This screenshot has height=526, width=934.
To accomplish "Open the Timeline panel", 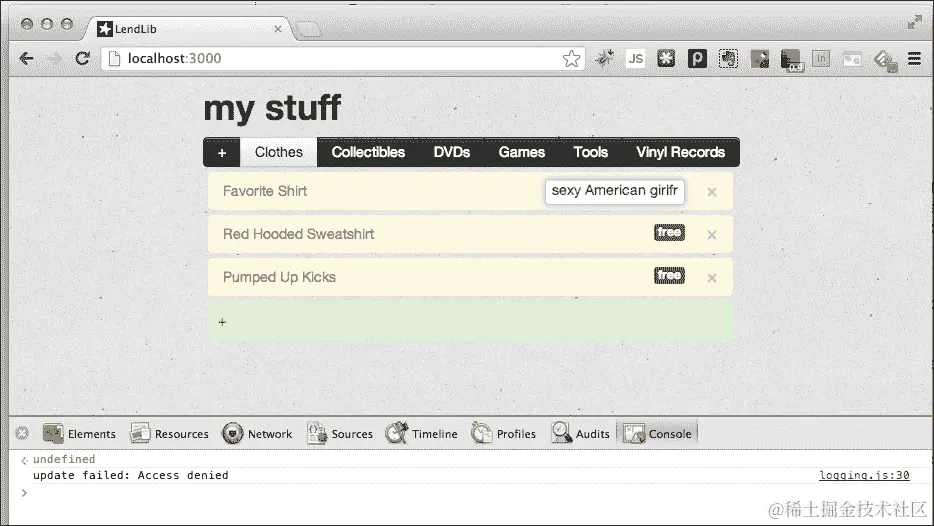I will coord(422,434).
